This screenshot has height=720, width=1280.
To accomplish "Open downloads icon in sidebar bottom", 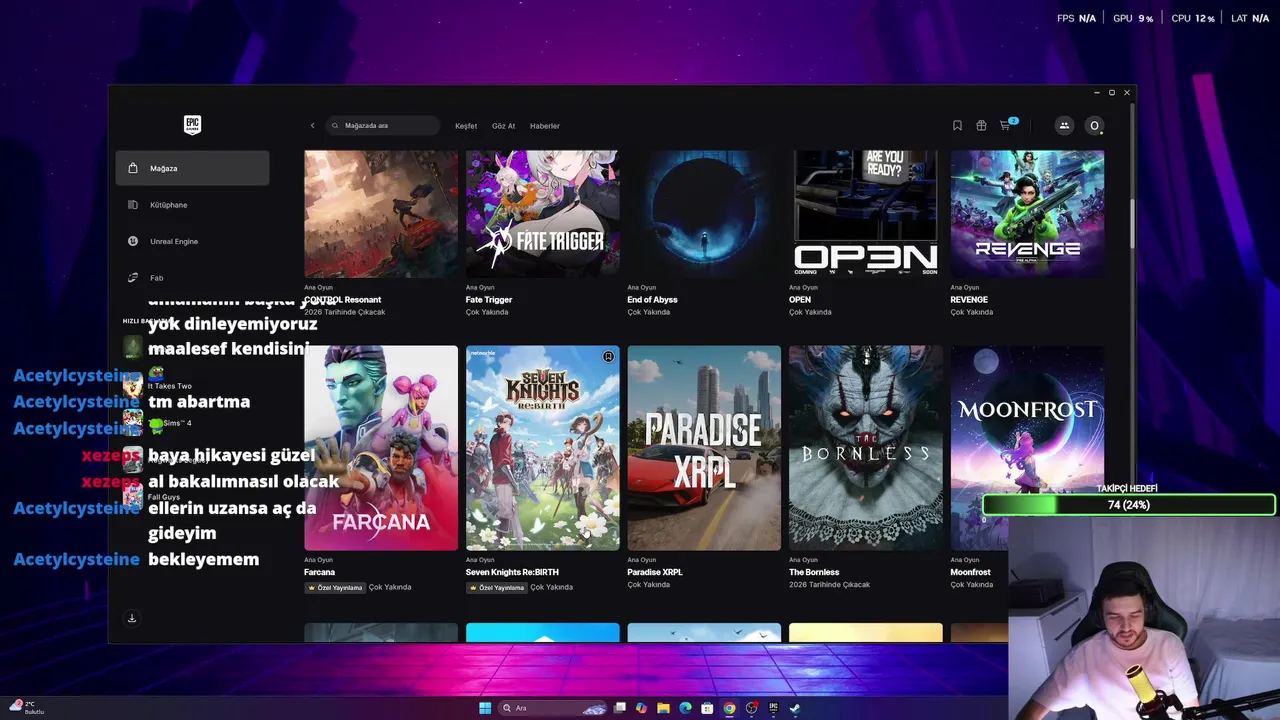I will click(131, 618).
